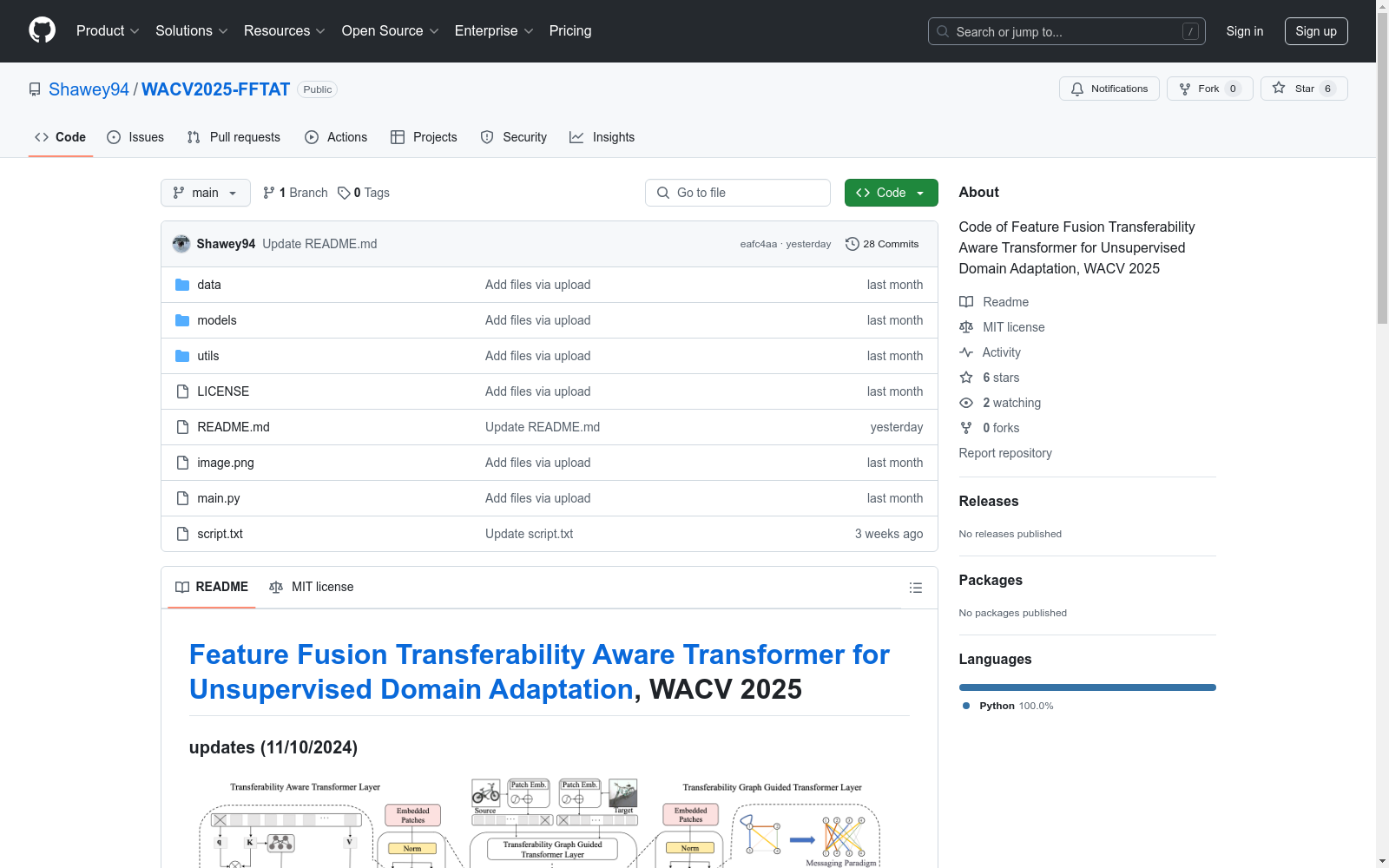Open the utils folder
The image size is (1389, 868).
pyautogui.click(x=208, y=356)
